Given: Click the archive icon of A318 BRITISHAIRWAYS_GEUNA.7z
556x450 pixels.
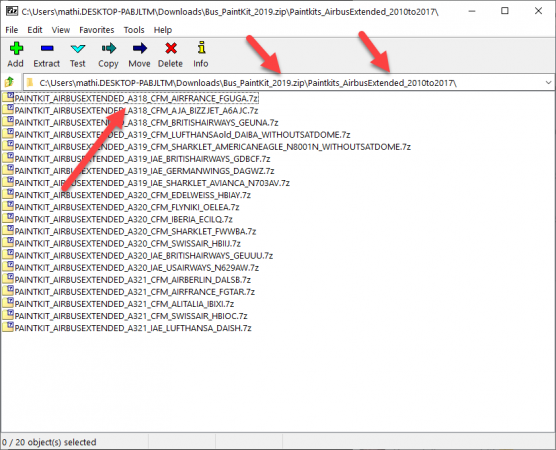Looking at the screenshot, I should [x=8, y=122].
